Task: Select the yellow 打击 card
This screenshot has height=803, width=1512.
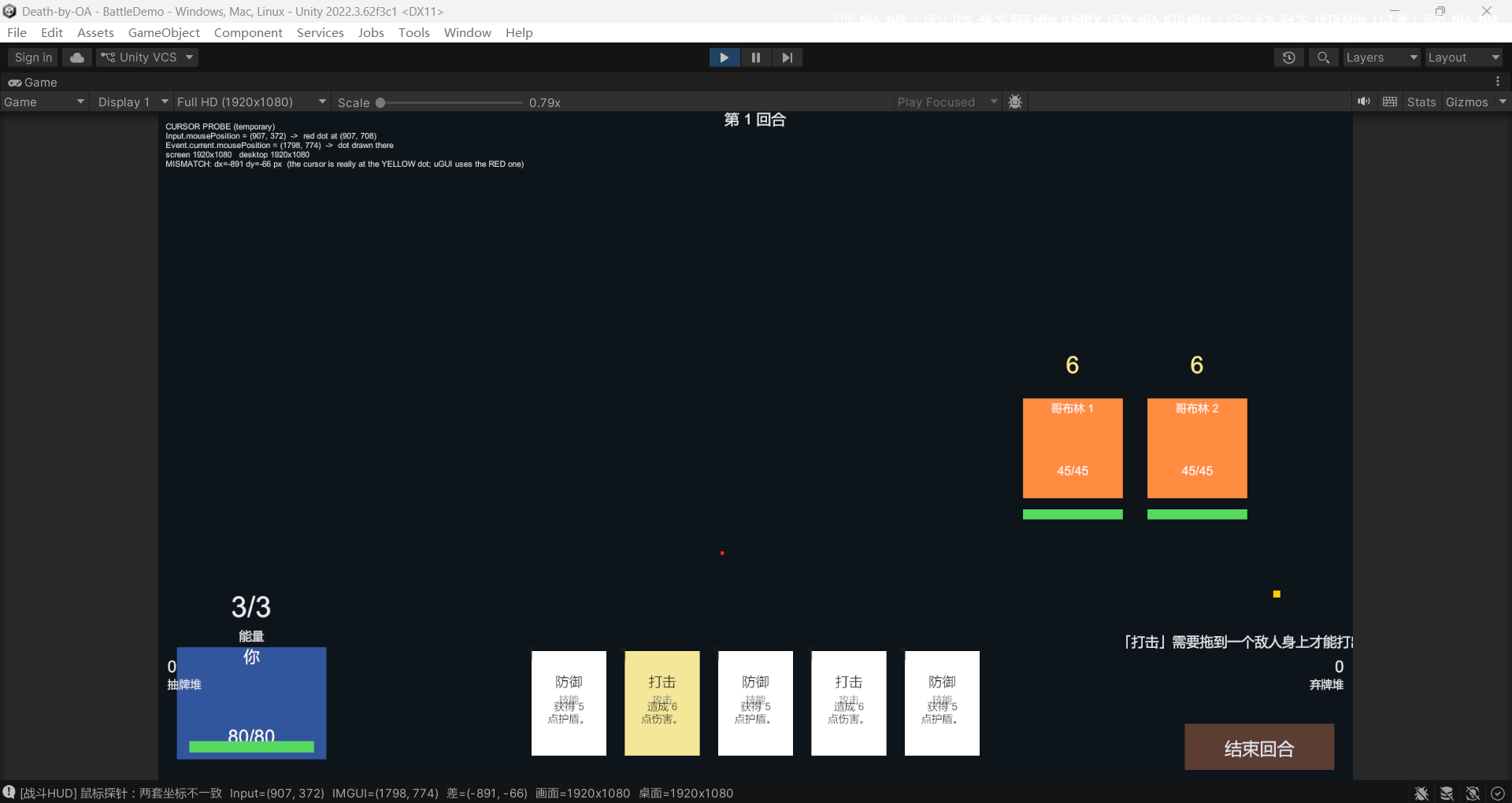Action: click(x=662, y=703)
